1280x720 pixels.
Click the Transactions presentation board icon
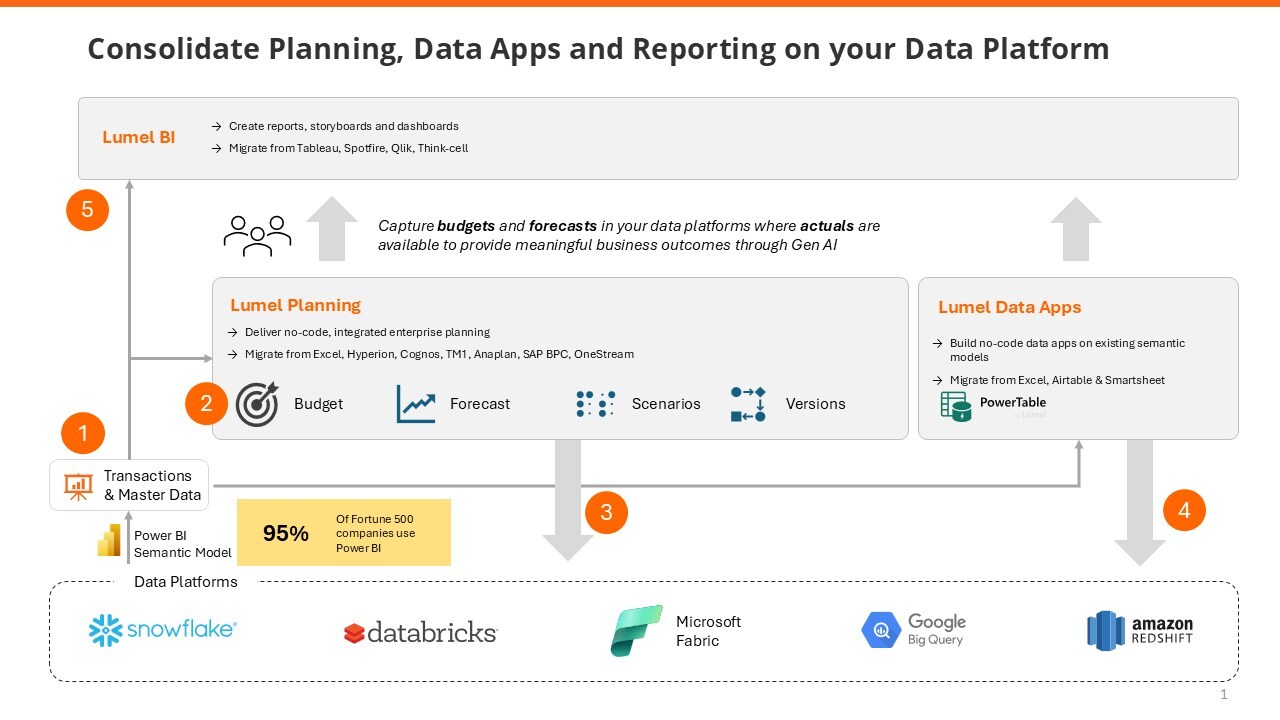pos(78,485)
